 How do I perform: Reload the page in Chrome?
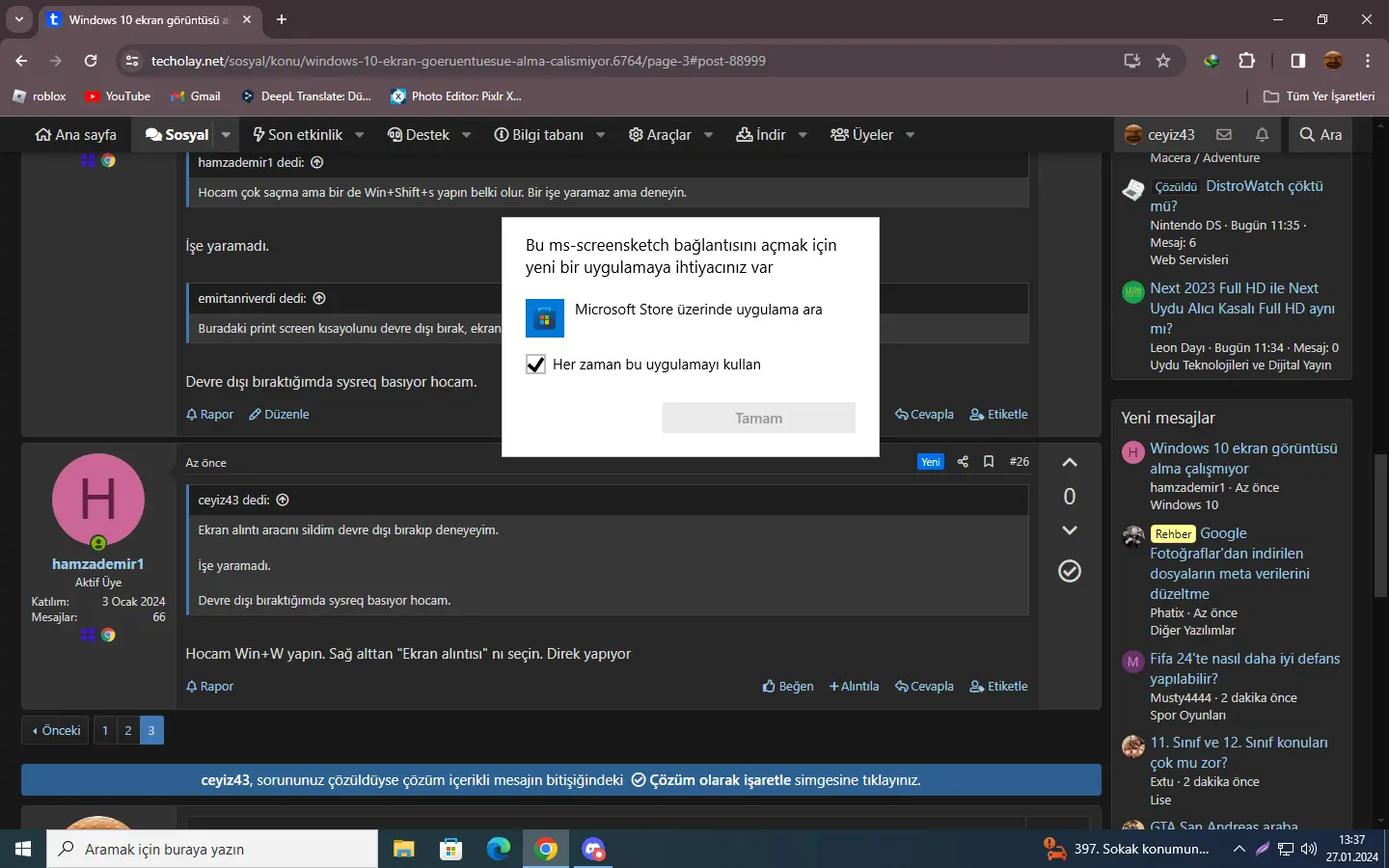click(91, 61)
